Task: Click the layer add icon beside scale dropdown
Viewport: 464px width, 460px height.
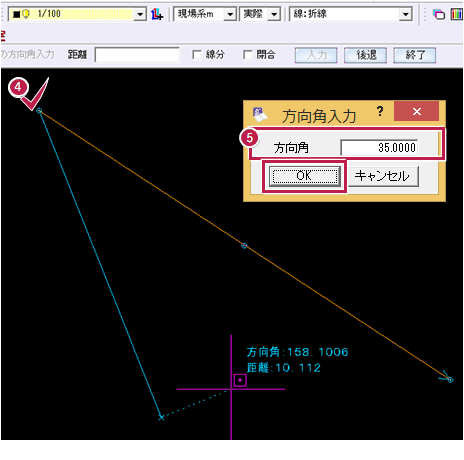Action: 157,14
